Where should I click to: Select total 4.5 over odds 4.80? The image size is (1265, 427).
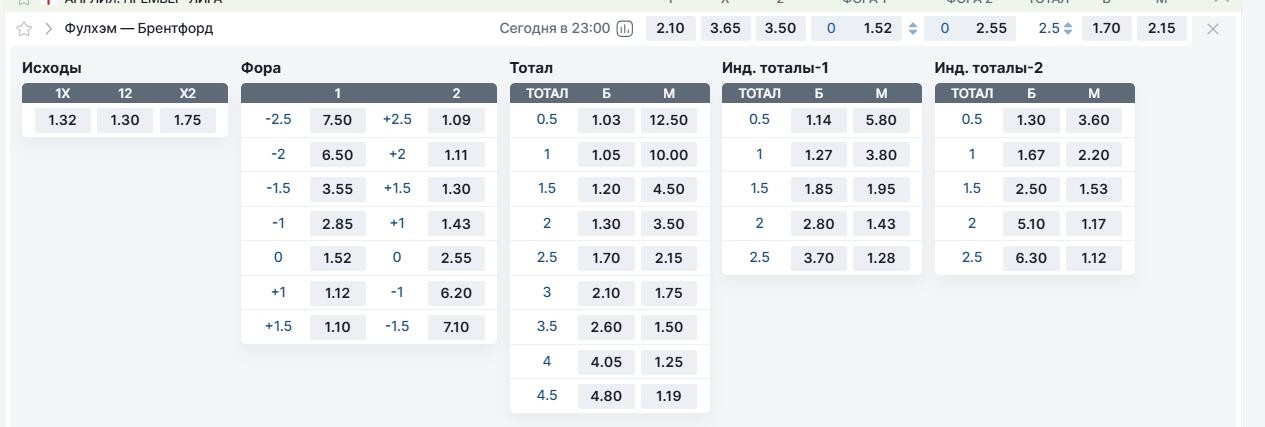click(x=606, y=396)
